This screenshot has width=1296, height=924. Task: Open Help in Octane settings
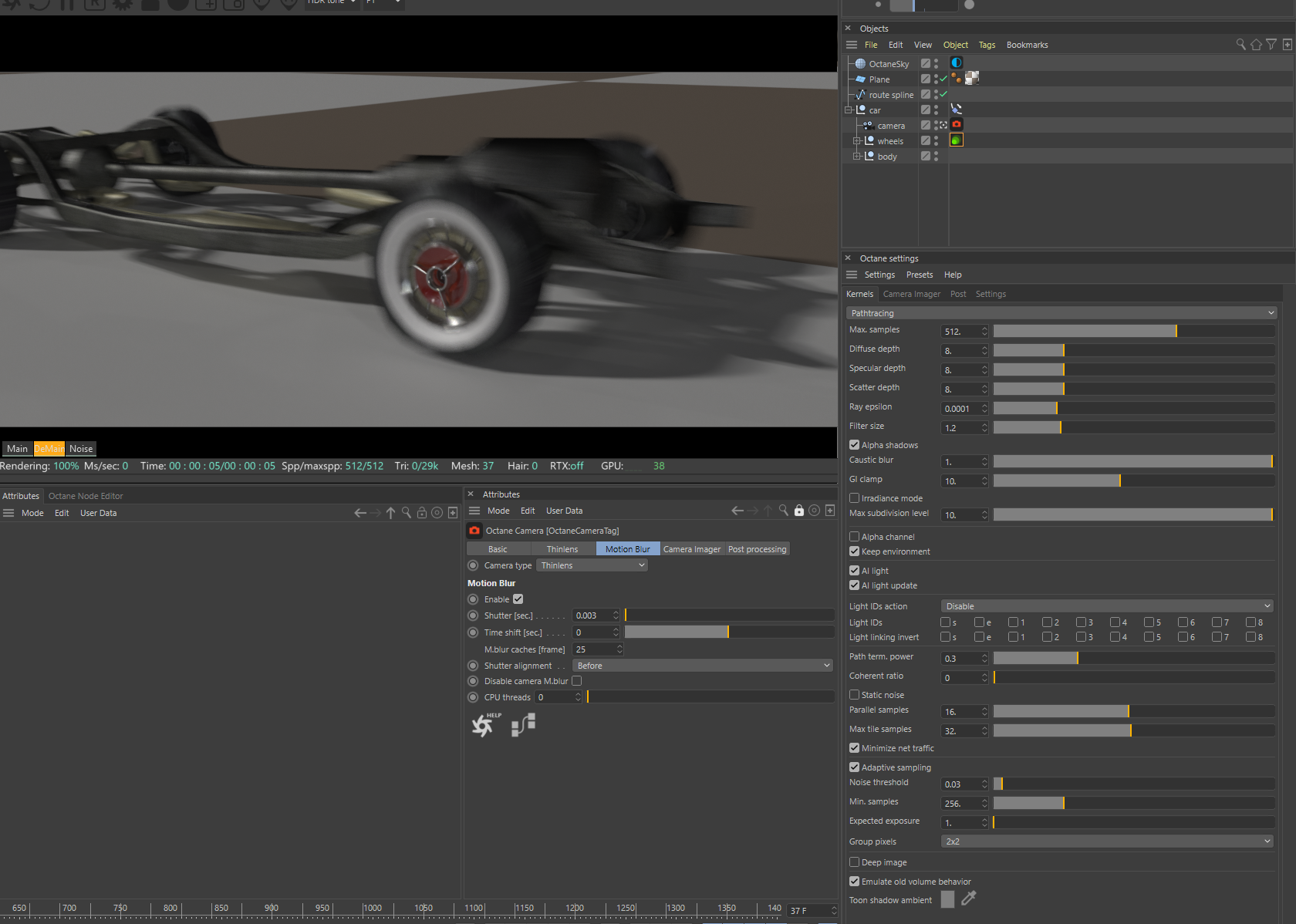coord(953,275)
